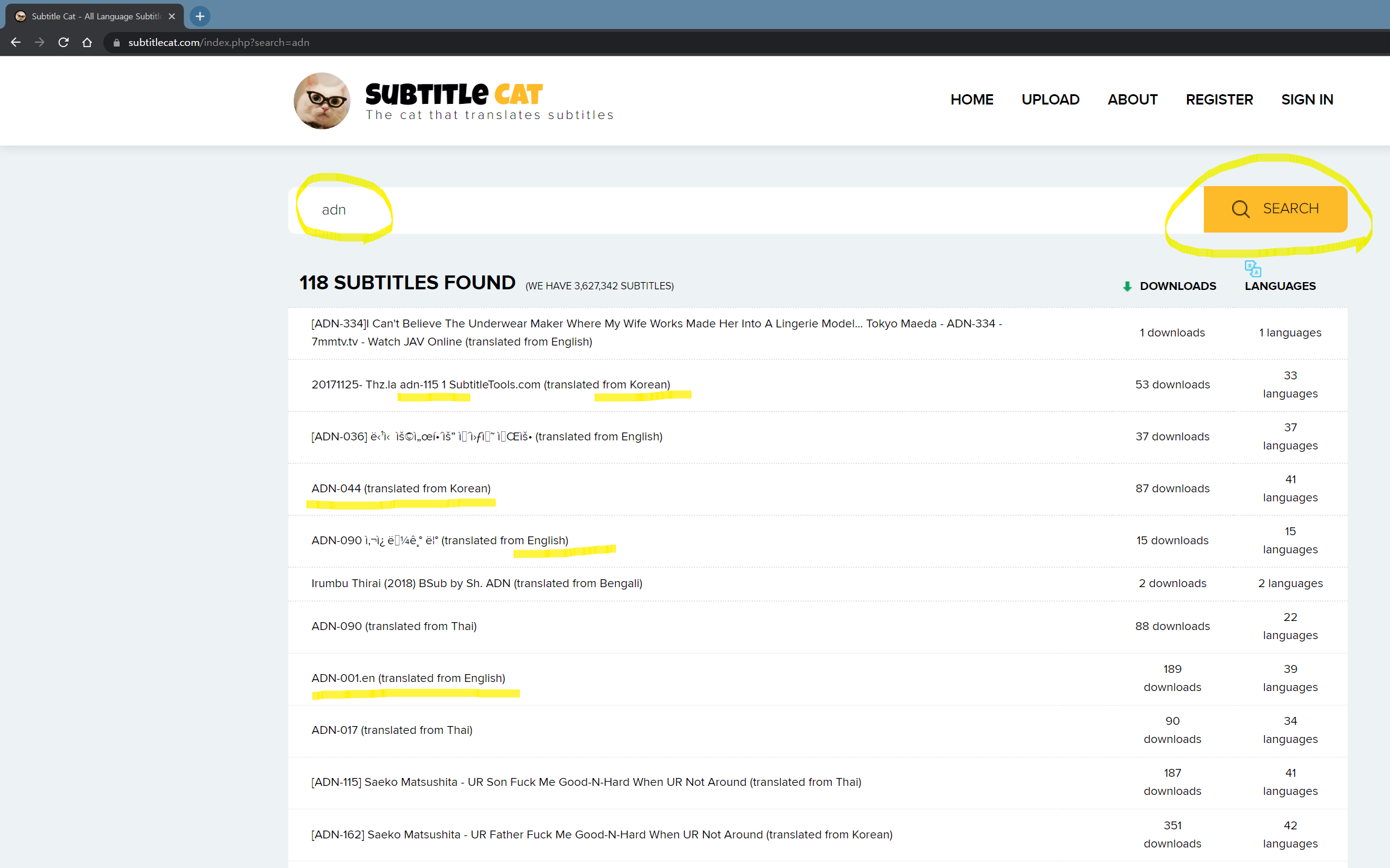The width and height of the screenshot is (1390, 868).
Task: Open the REGISTER page
Action: pos(1219,100)
